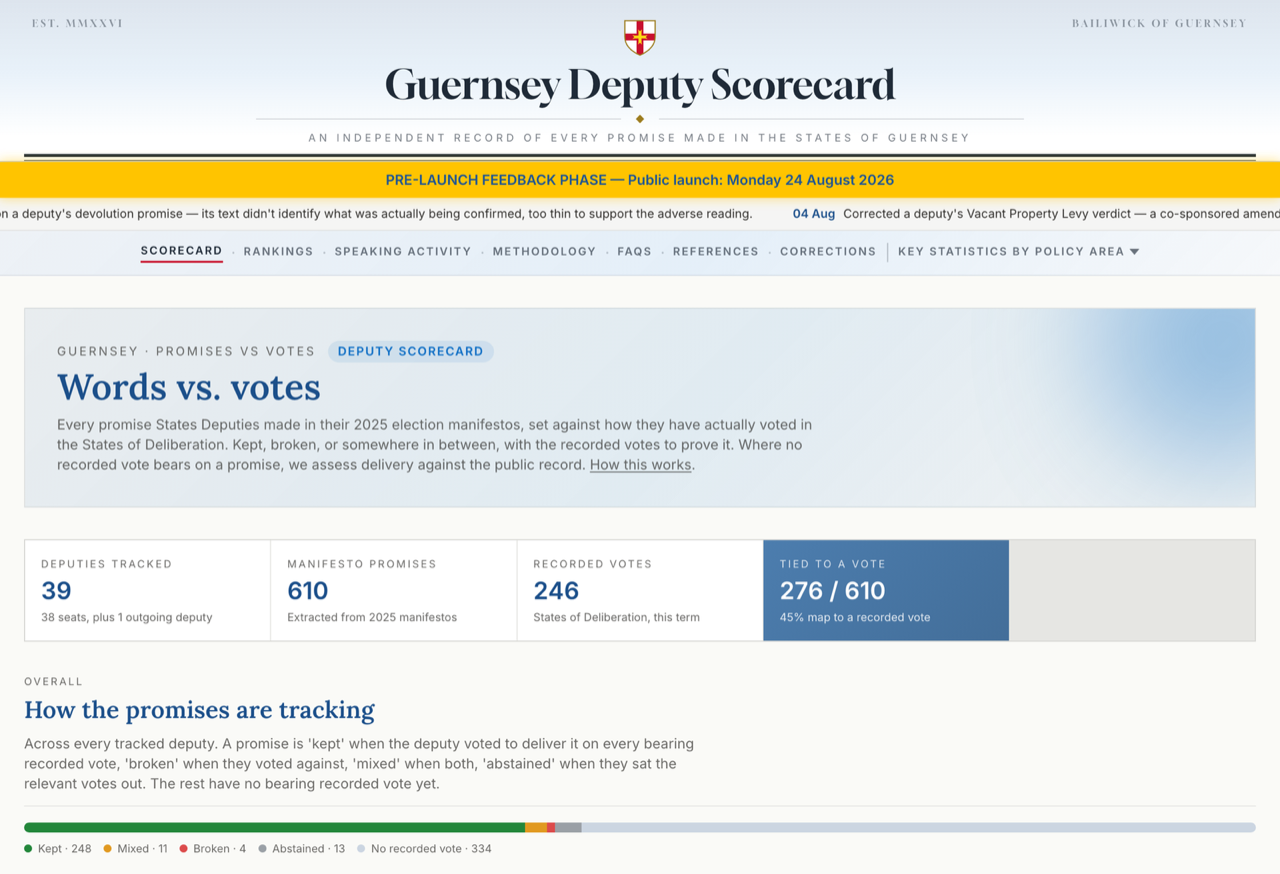Select the Deputies Tracked stat card
This screenshot has height=874, width=1280.
click(x=147, y=590)
